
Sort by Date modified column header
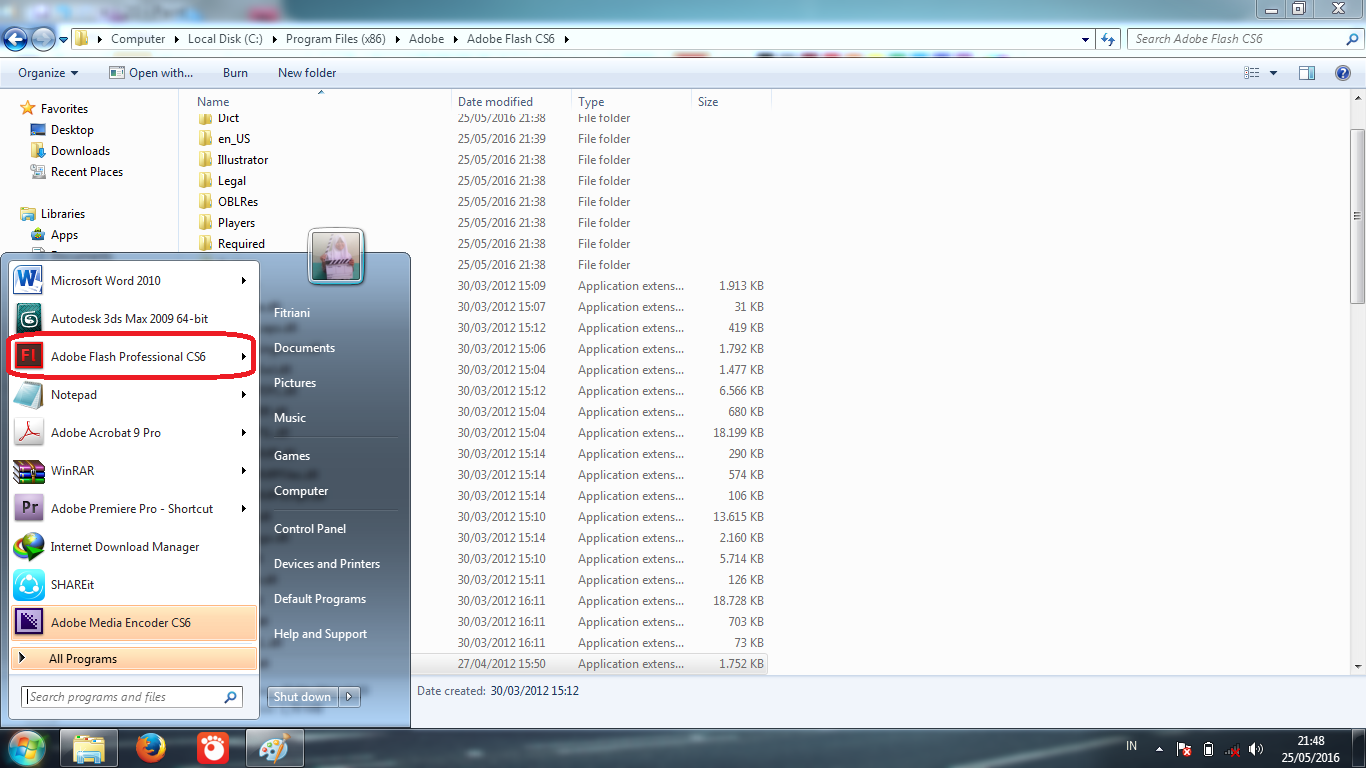click(x=512, y=102)
